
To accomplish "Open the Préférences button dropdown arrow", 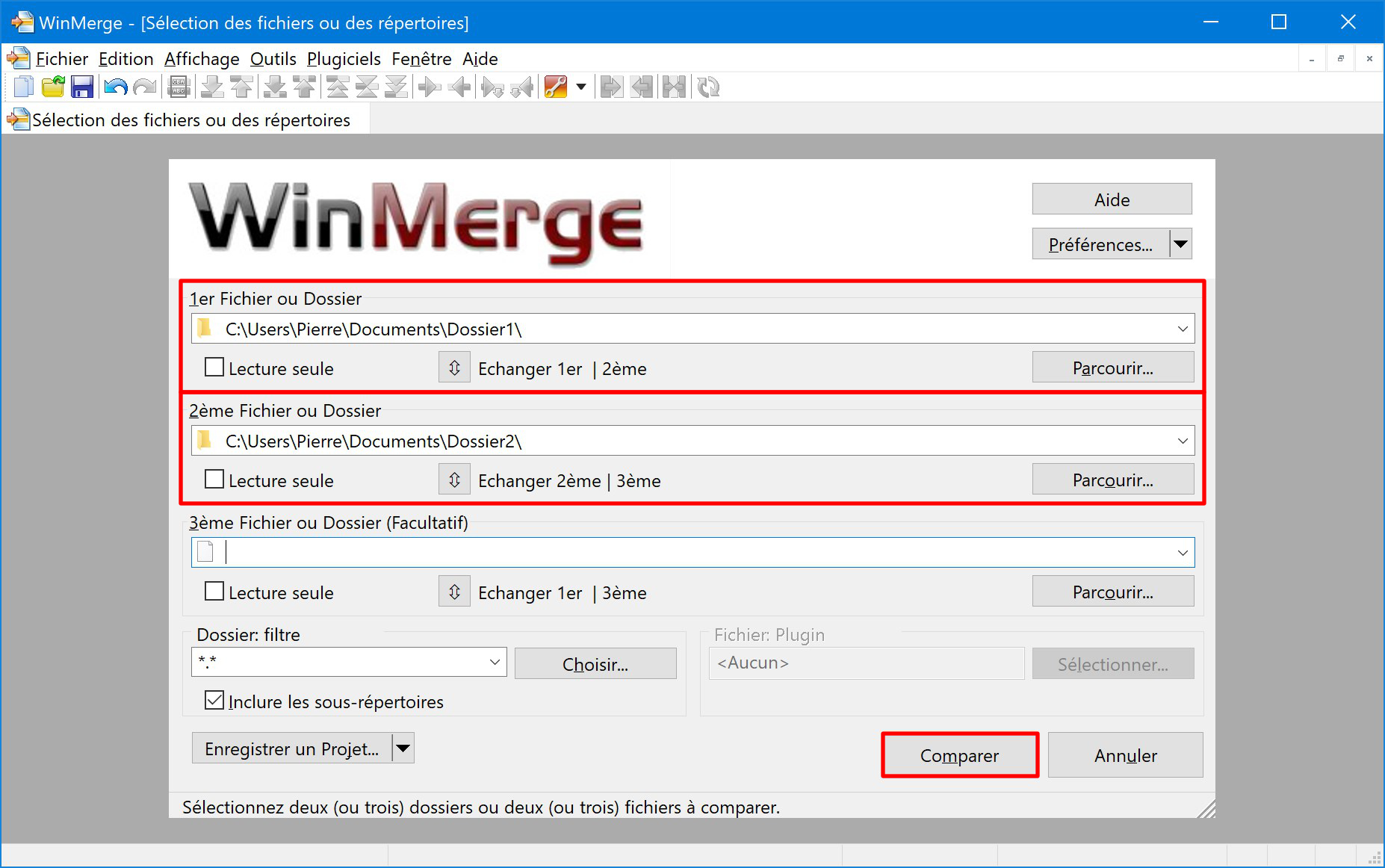I will pos(1180,244).
